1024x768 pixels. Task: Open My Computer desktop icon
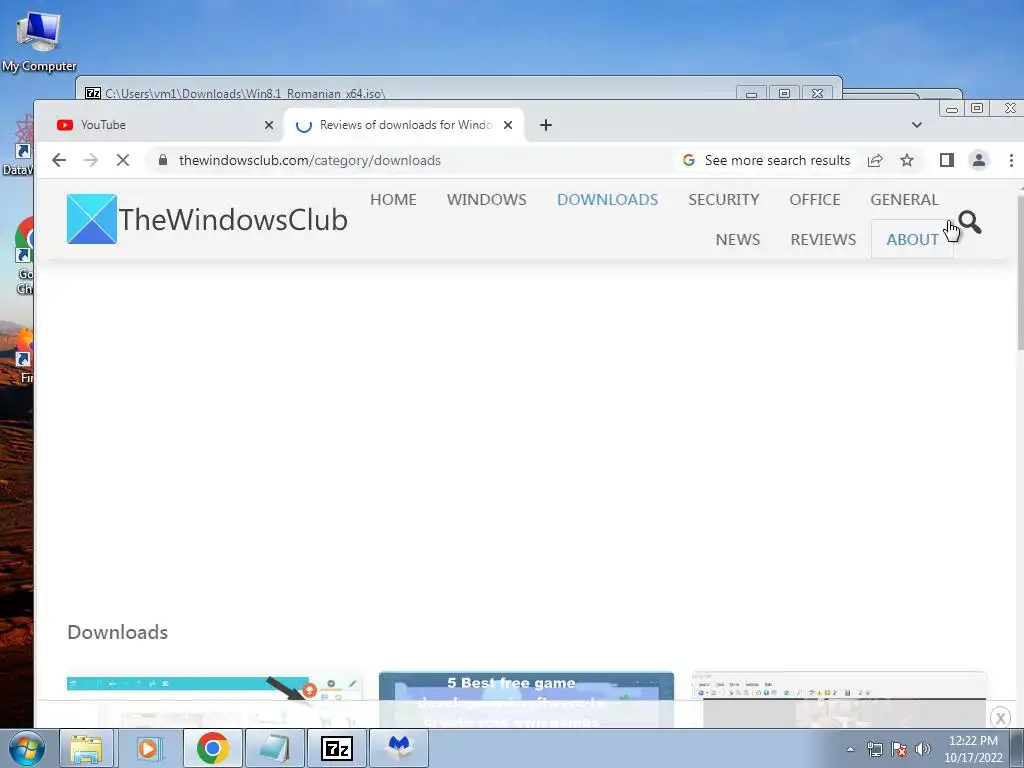(x=39, y=41)
